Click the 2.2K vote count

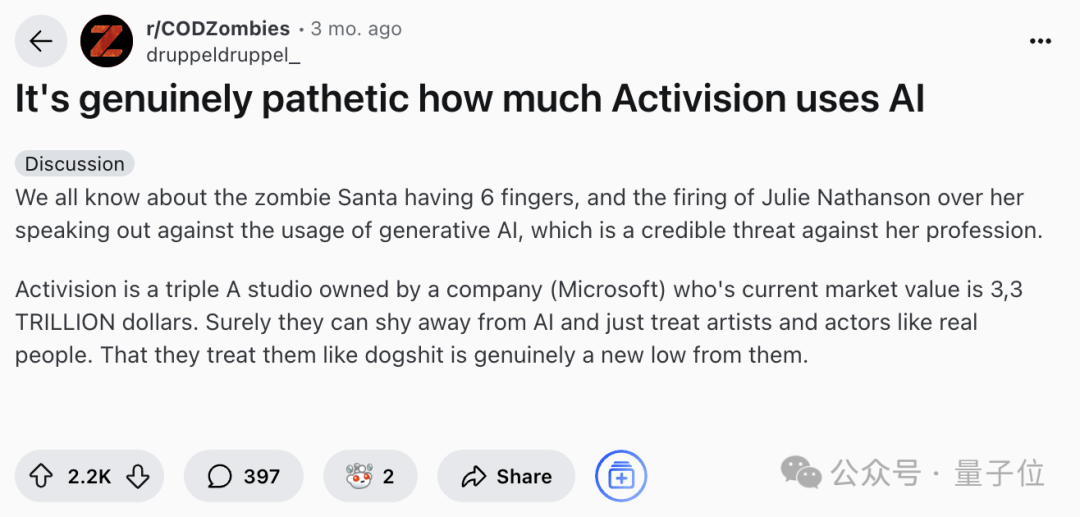click(x=89, y=476)
